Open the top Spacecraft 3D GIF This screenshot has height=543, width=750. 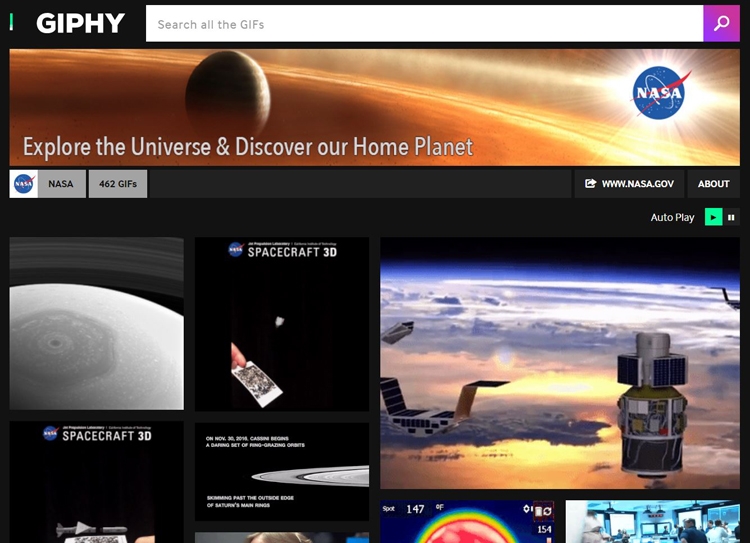click(282, 324)
